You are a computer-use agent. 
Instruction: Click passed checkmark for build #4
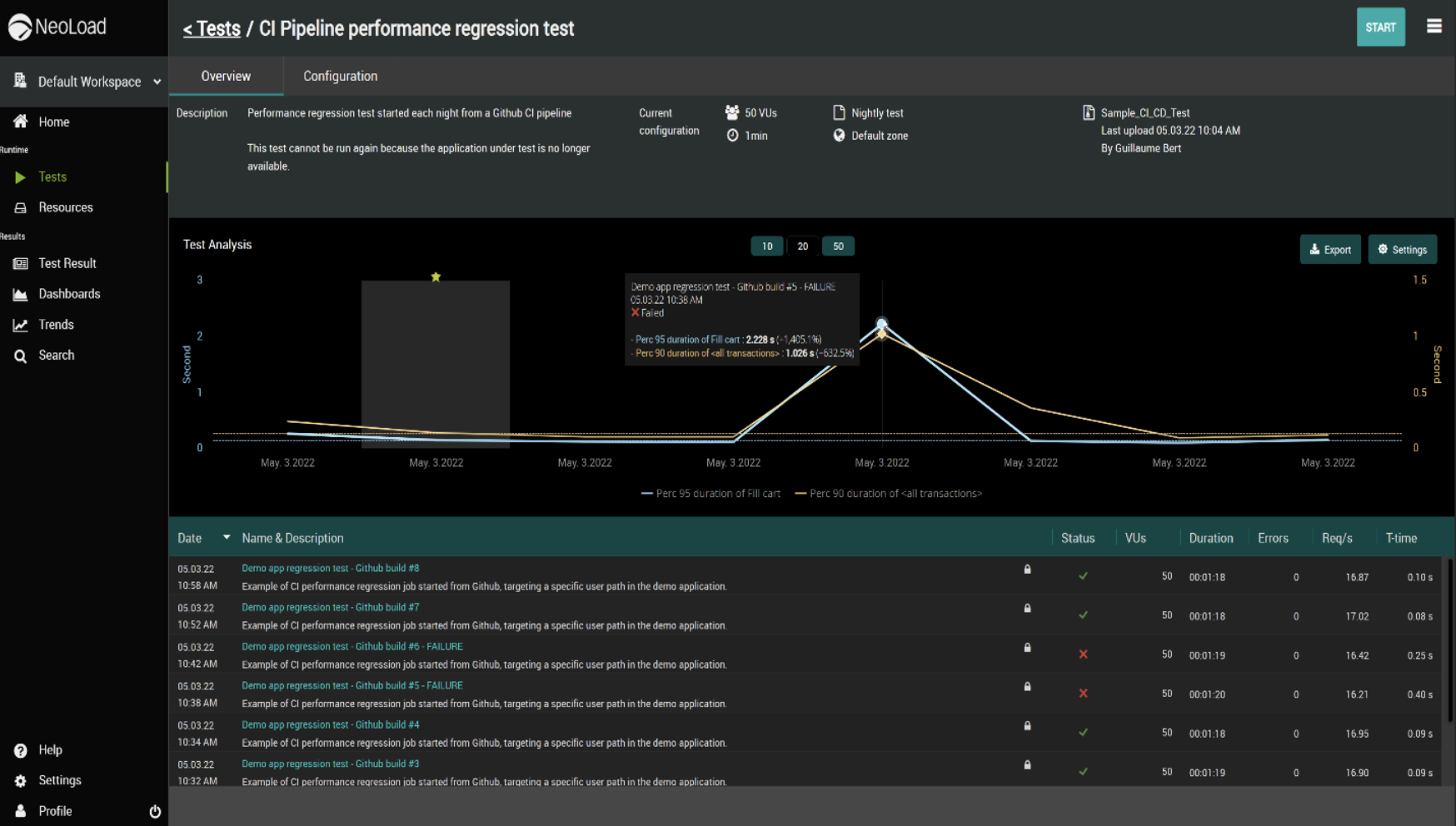[x=1083, y=733]
